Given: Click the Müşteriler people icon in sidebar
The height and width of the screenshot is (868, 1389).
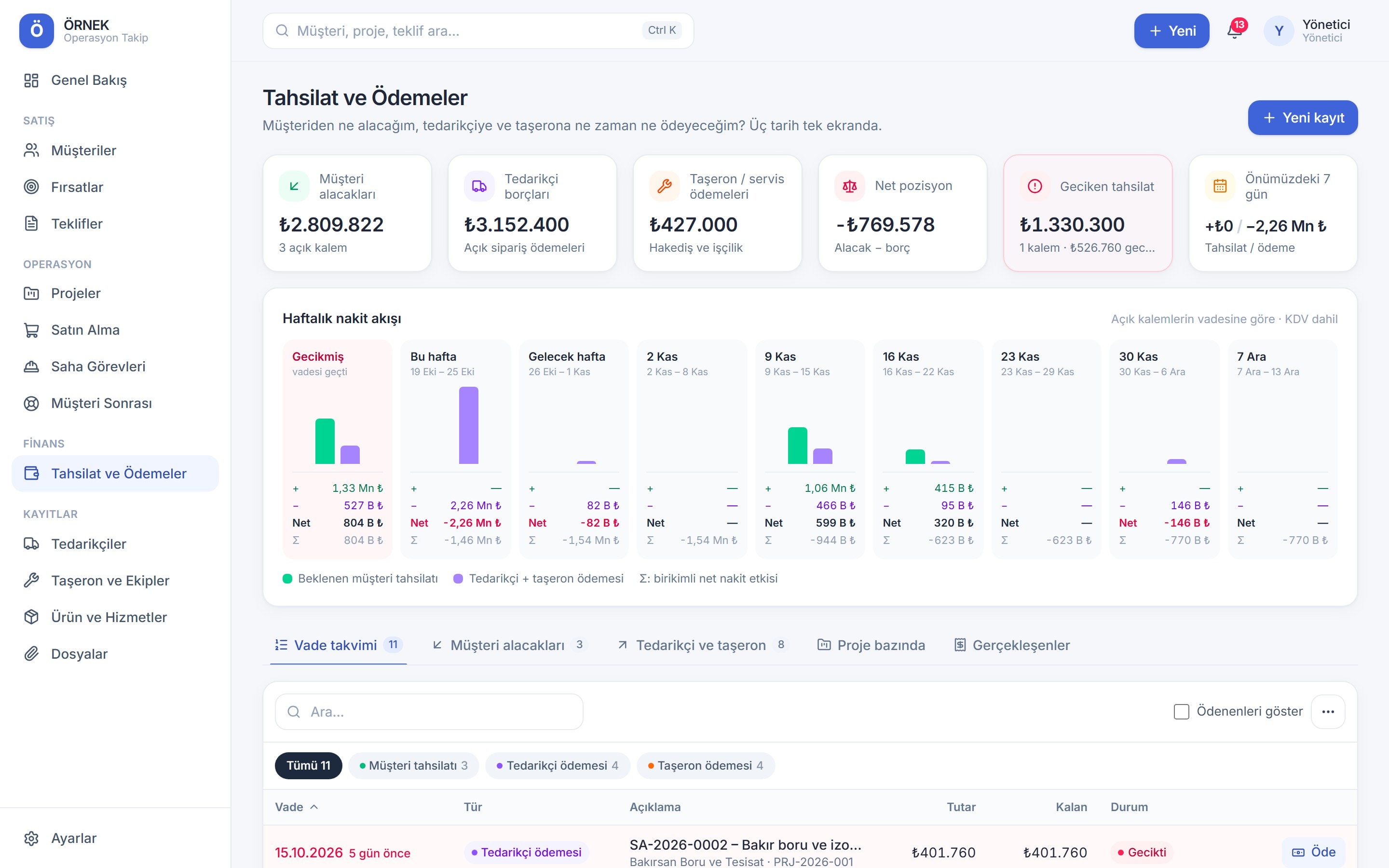Looking at the screenshot, I should click(31, 150).
